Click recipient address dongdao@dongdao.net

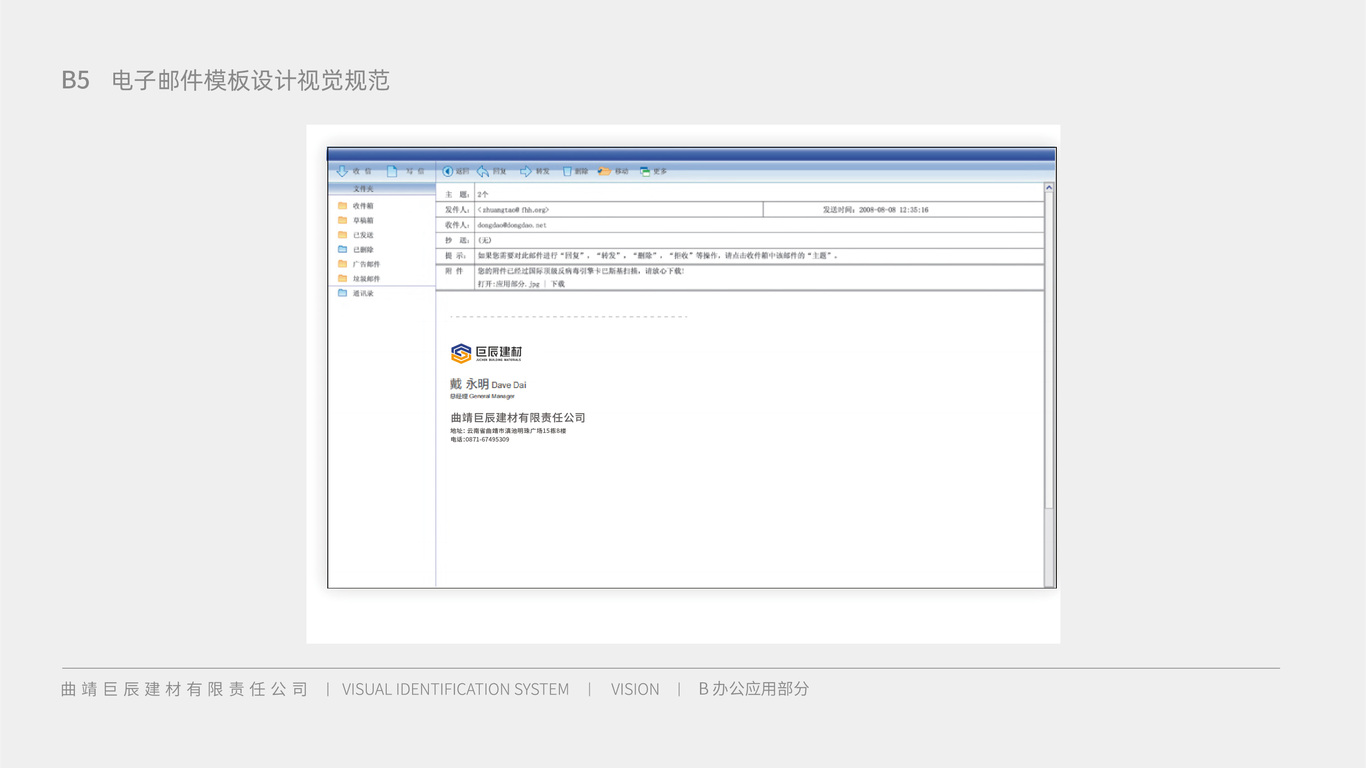point(512,225)
